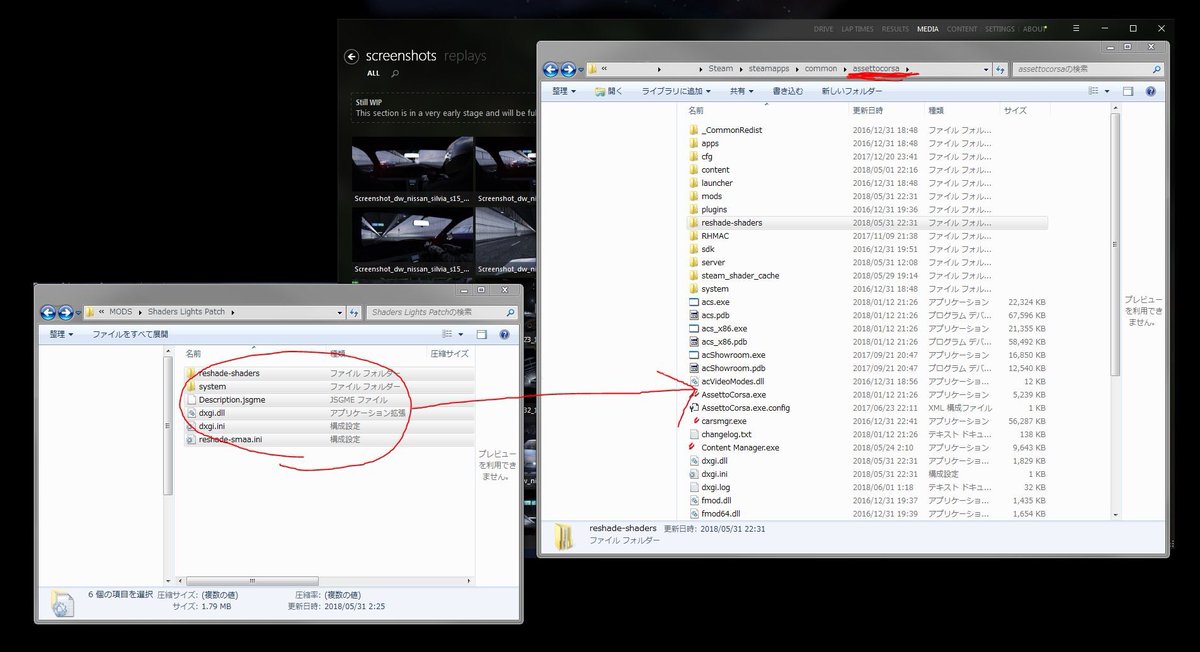The height and width of the screenshot is (652, 1200).
Task: Select the fmod64.dll file row
Action: pos(868,513)
